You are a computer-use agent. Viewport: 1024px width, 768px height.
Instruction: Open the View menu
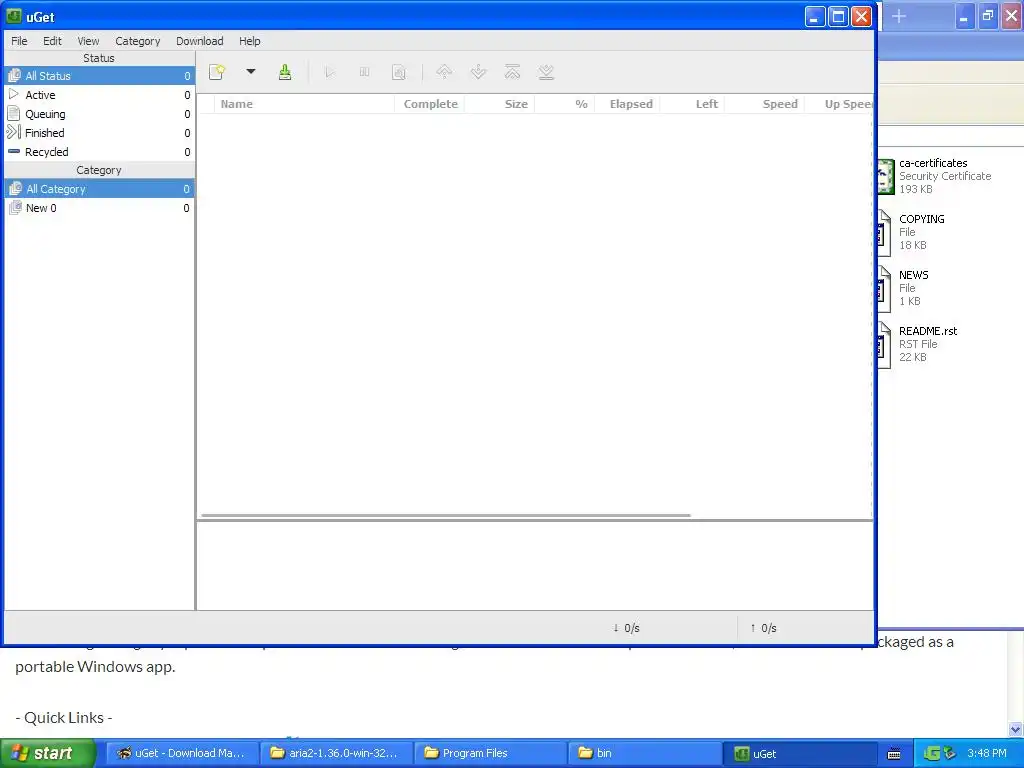point(88,40)
